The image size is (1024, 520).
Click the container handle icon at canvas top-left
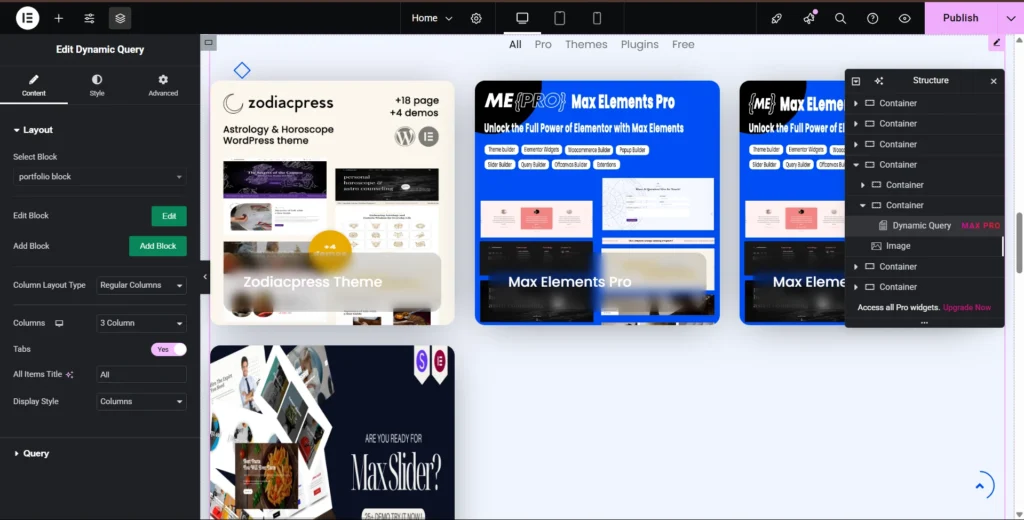tap(208, 43)
